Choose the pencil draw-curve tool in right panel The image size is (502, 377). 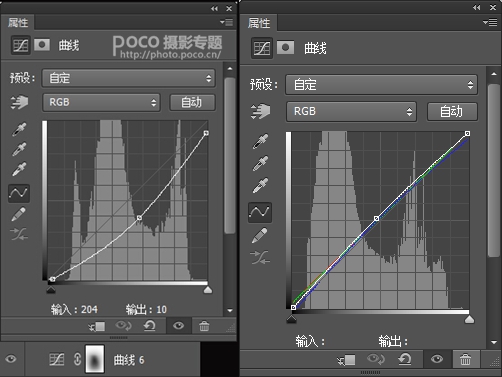260,235
